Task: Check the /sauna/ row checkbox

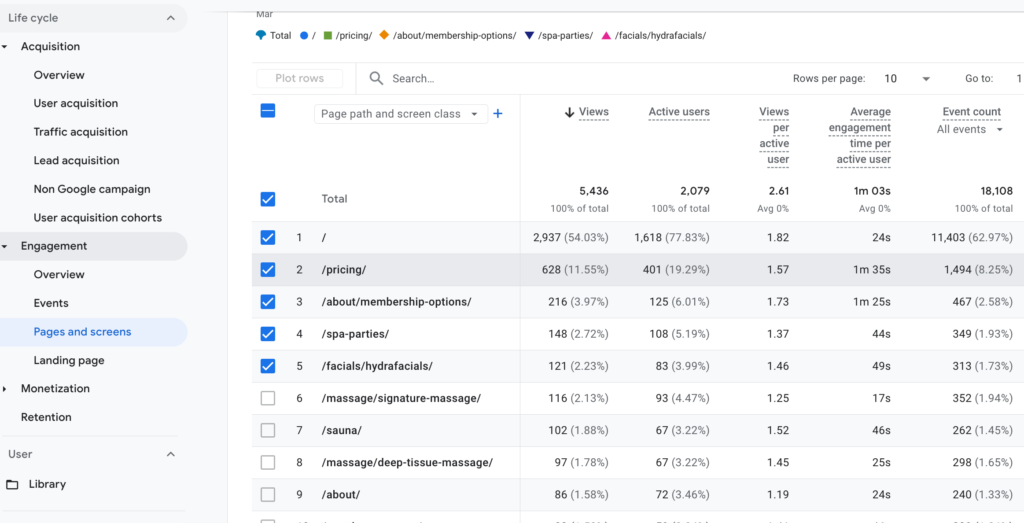Action: (267, 430)
